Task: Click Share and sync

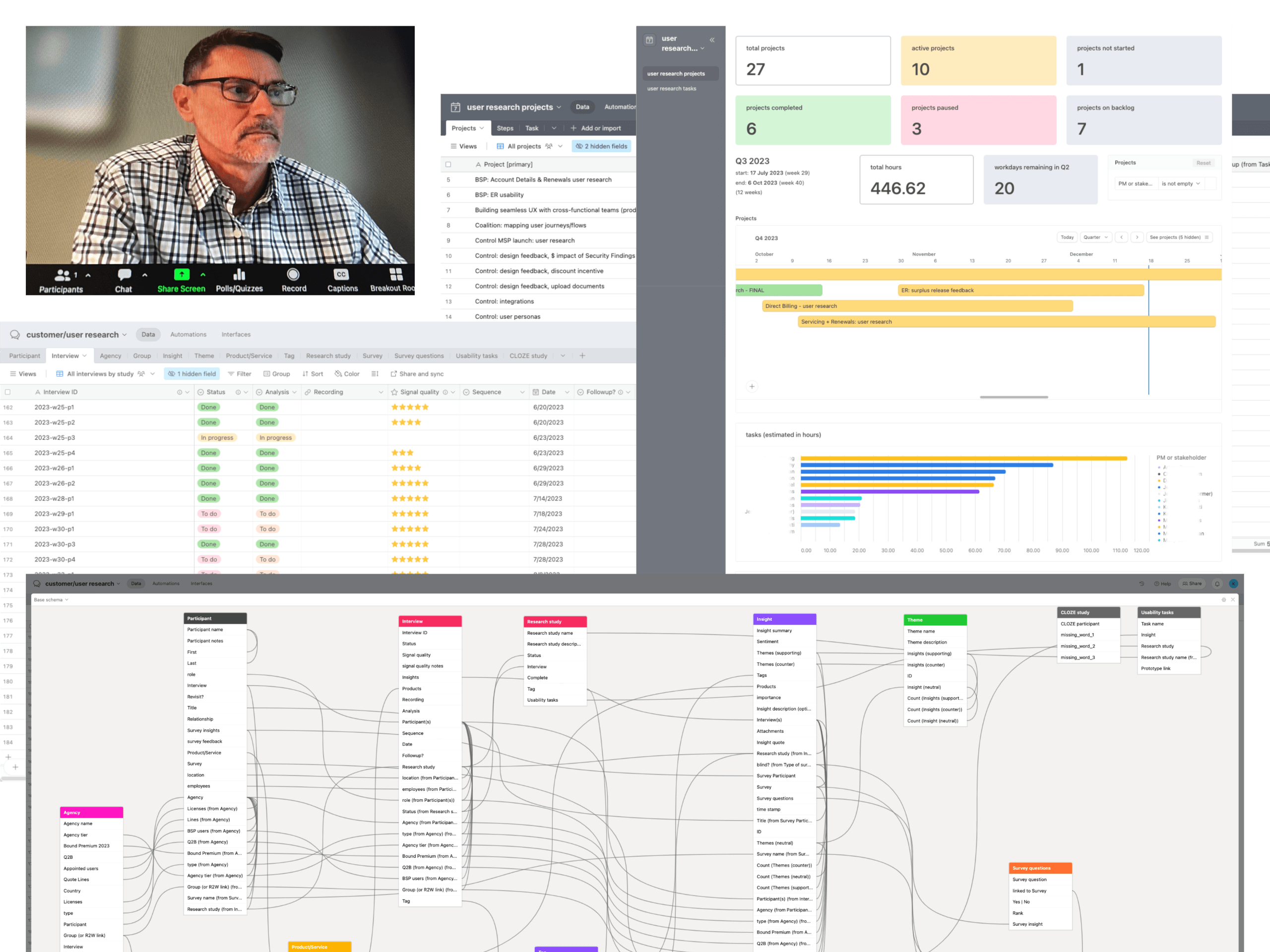Action: coord(417,373)
